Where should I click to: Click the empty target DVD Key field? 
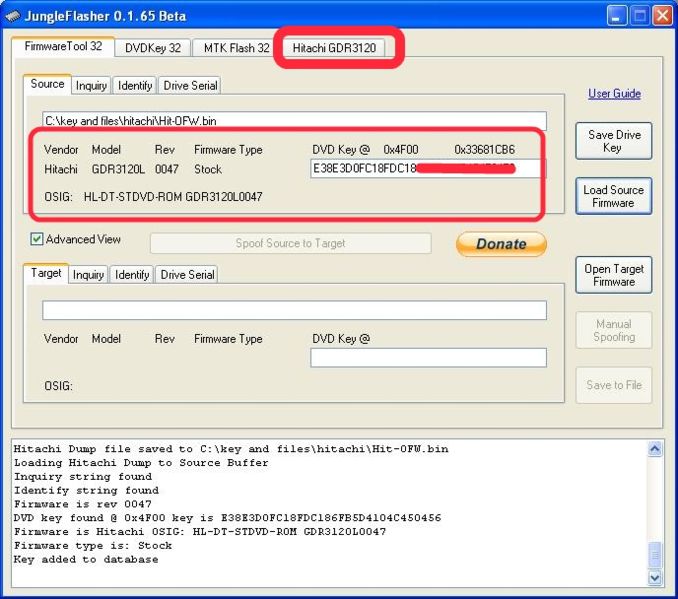click(x=429, y=358)
